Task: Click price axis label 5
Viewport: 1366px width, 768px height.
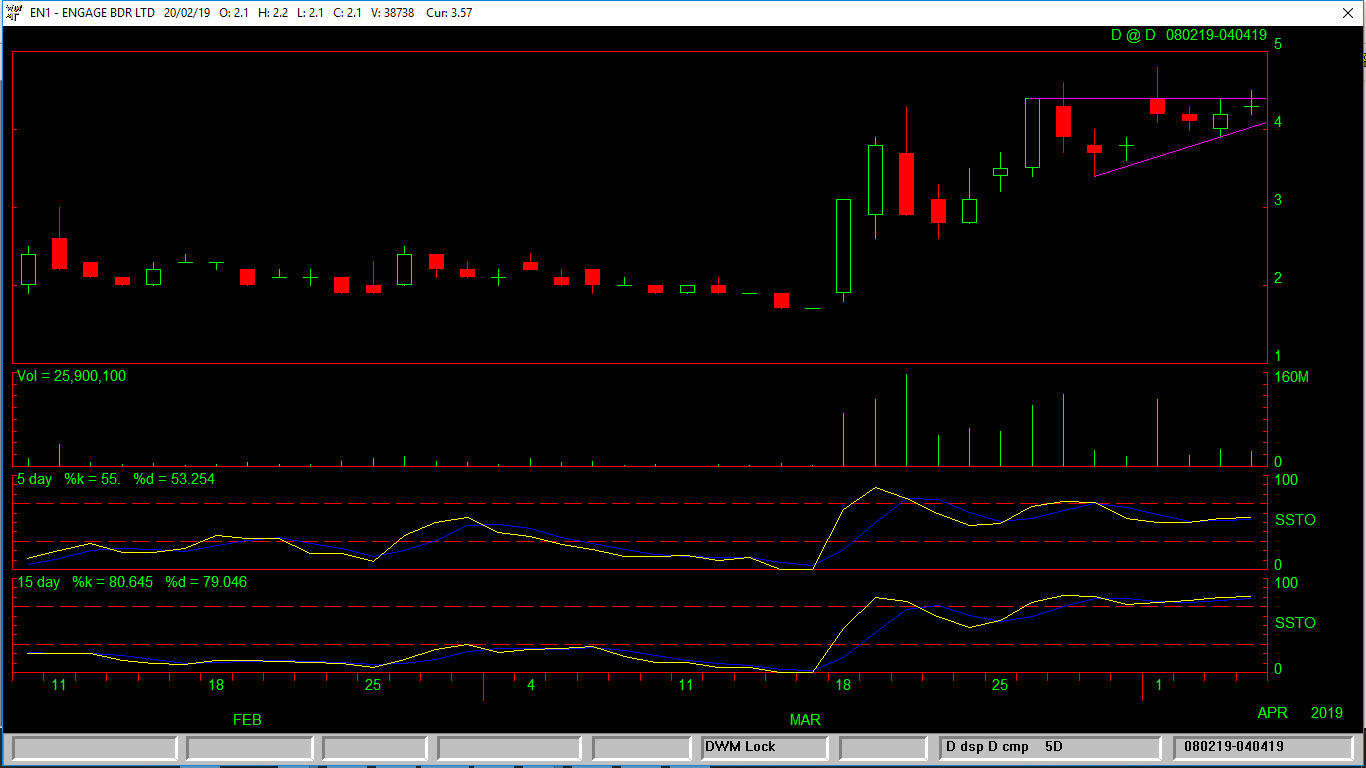Action: [x=1279, y=45]
